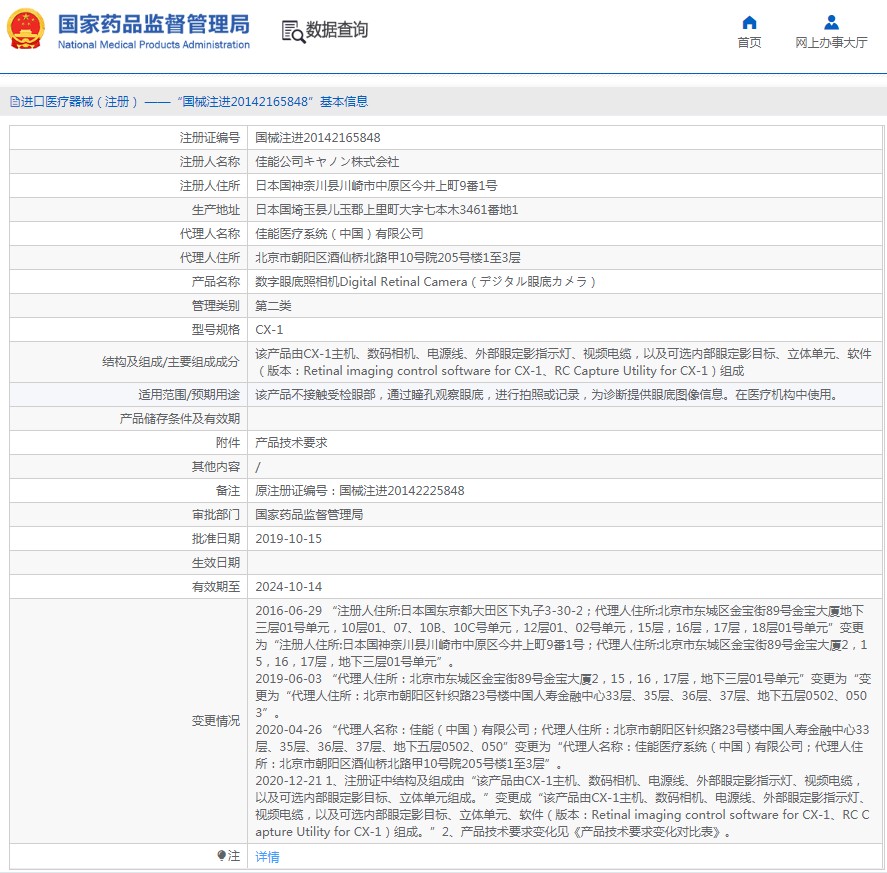887x873 pixels.
Task: Click the 结构及组成/主要组成成分 label
Action: pos(171,362)
